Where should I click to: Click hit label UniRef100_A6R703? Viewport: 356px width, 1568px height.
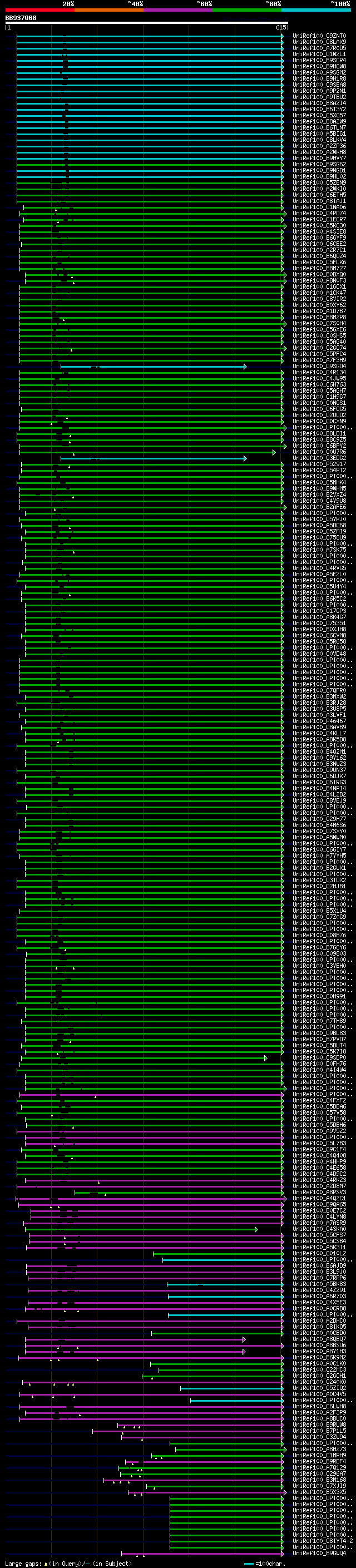tap(319, 1296)
